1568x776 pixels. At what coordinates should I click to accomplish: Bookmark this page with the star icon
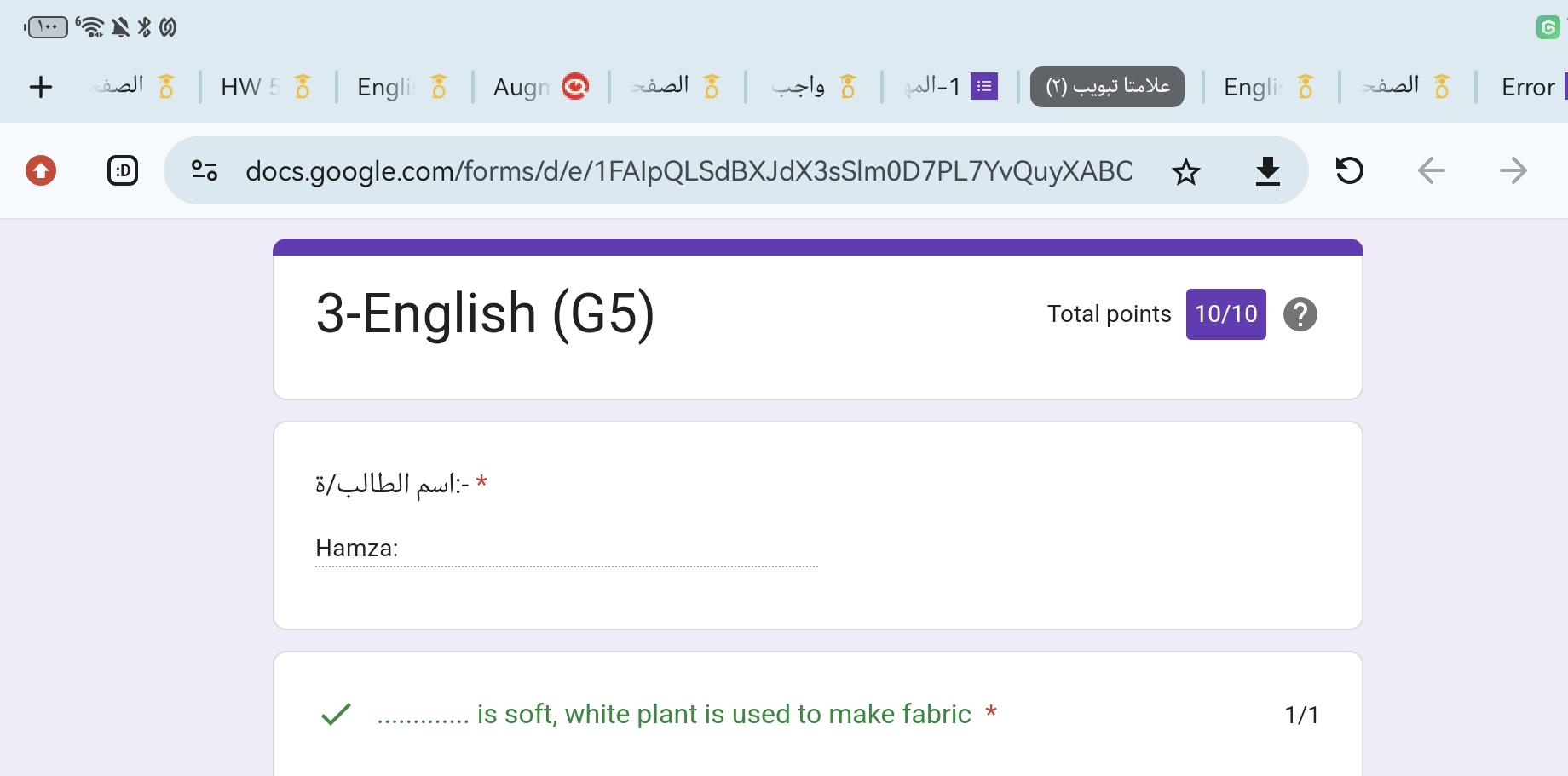tap(1185, 171)
